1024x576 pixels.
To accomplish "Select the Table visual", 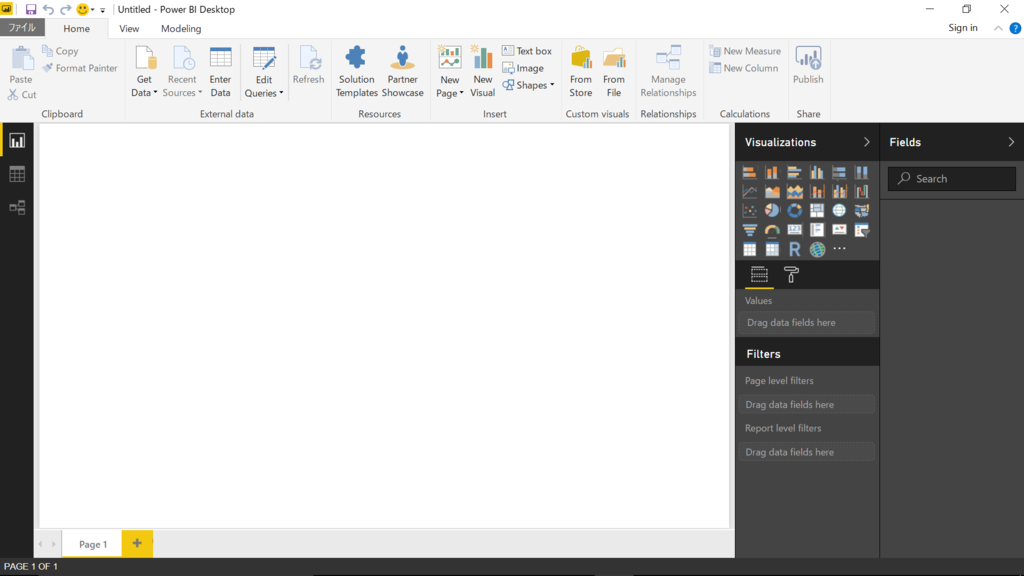I will pyautogui.click(x=750, y=249).
